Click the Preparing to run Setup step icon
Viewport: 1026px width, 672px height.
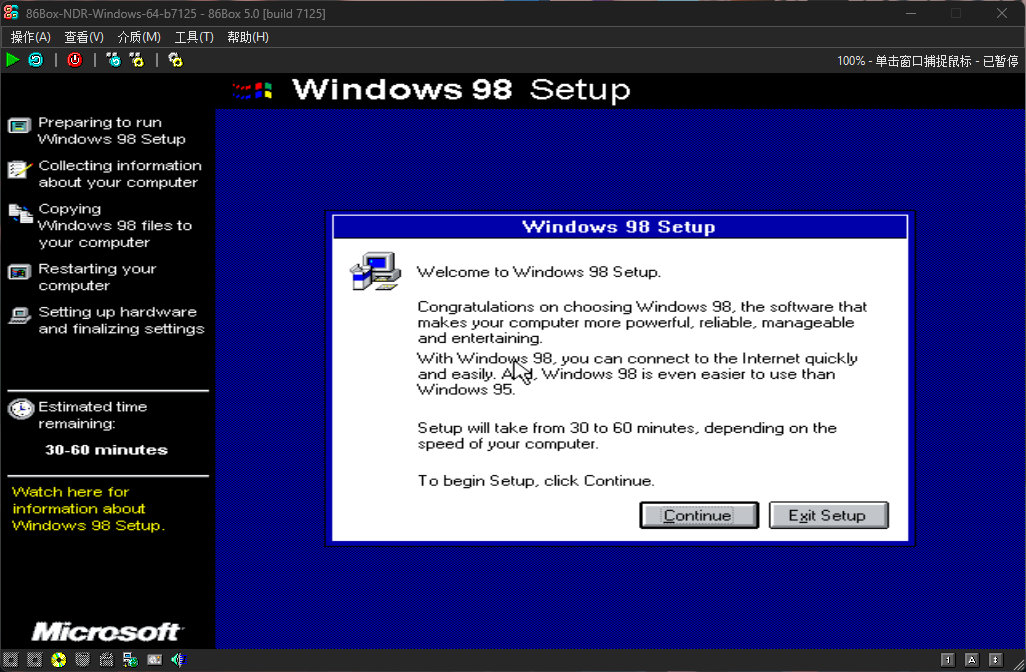coord(19,126)
